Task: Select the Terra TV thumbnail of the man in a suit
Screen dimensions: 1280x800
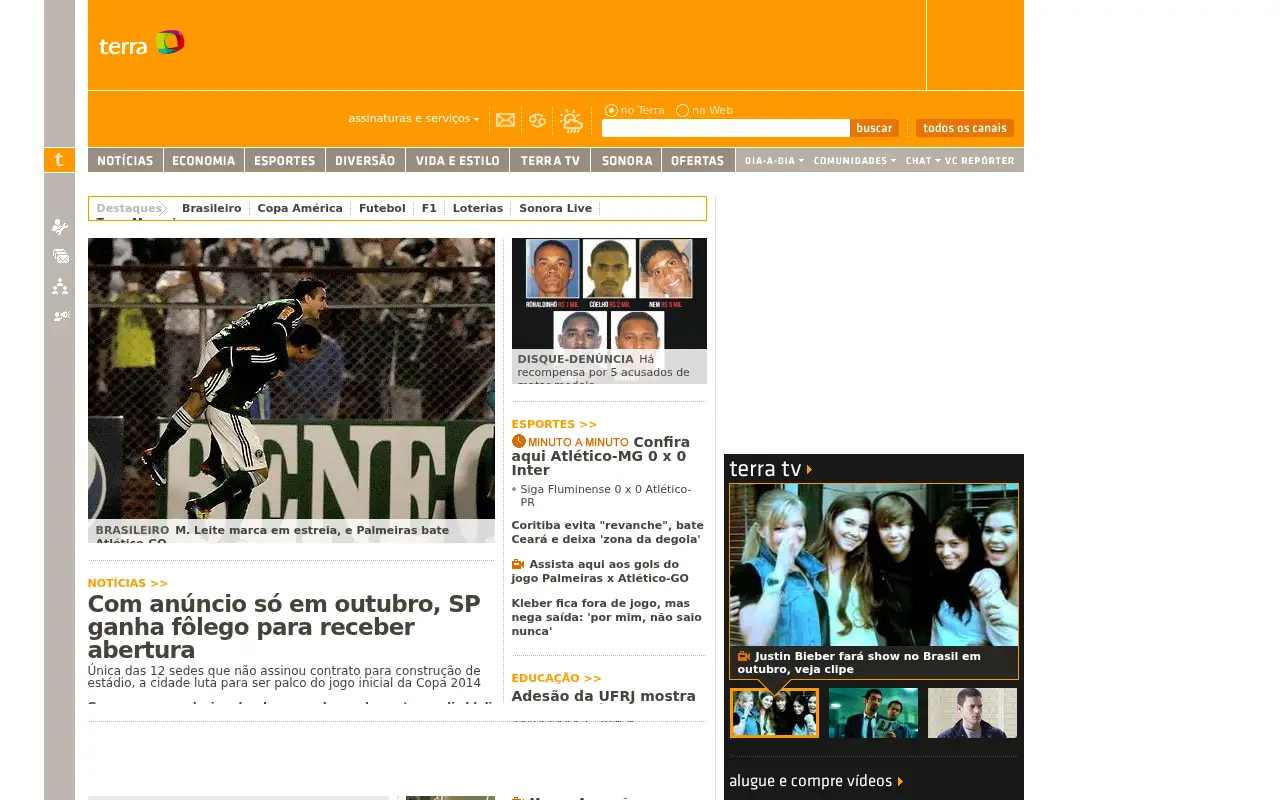Action: coord(873,713)
